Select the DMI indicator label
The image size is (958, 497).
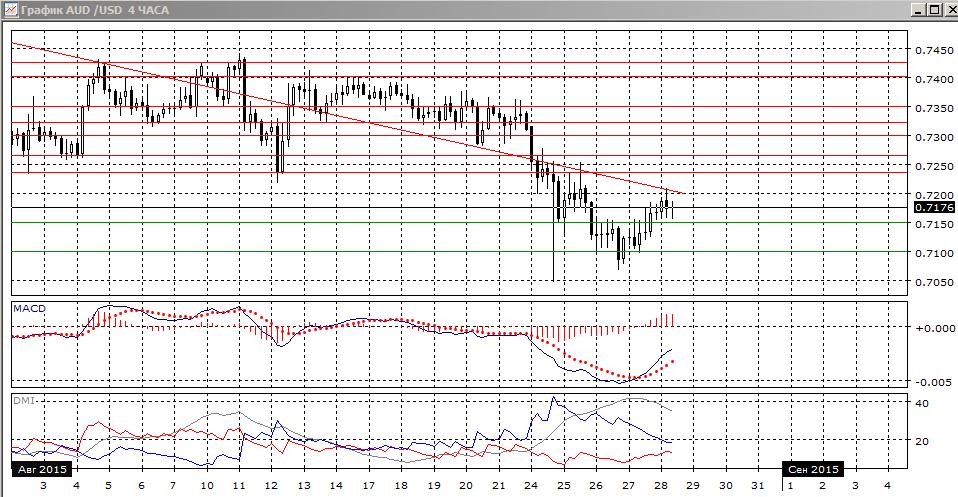[x=23, y=401]
